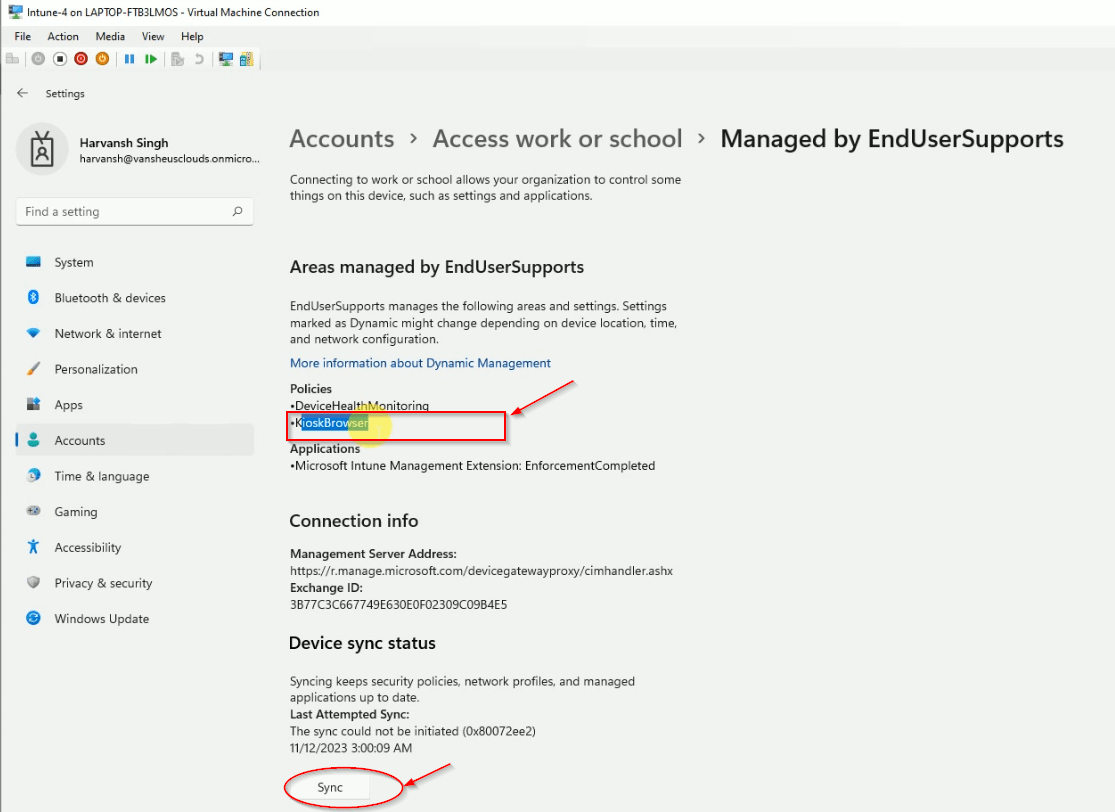
Task: Open More information about Dynamic Management link
Action: (421, 362)
